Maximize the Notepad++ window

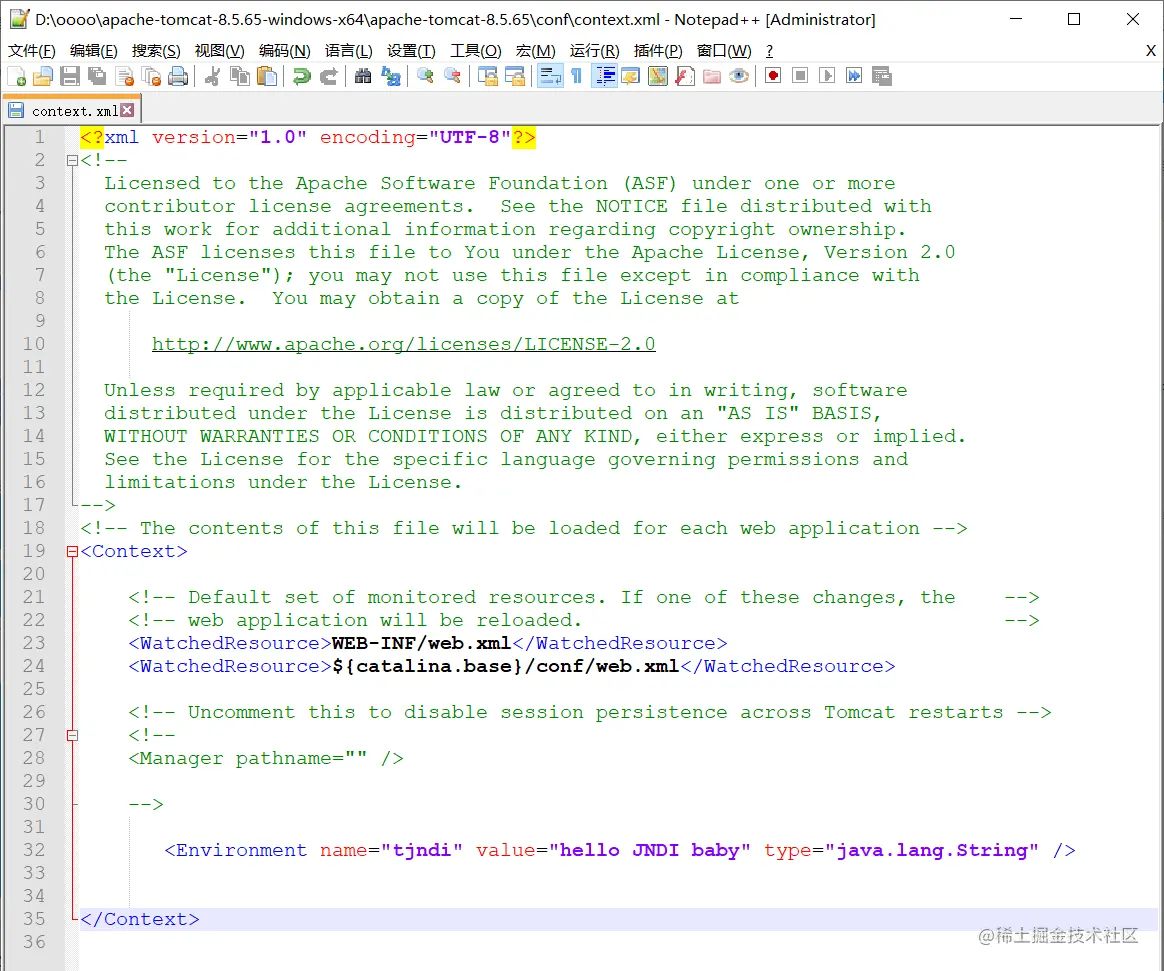pyautogui.click(x=1073, y=19)
